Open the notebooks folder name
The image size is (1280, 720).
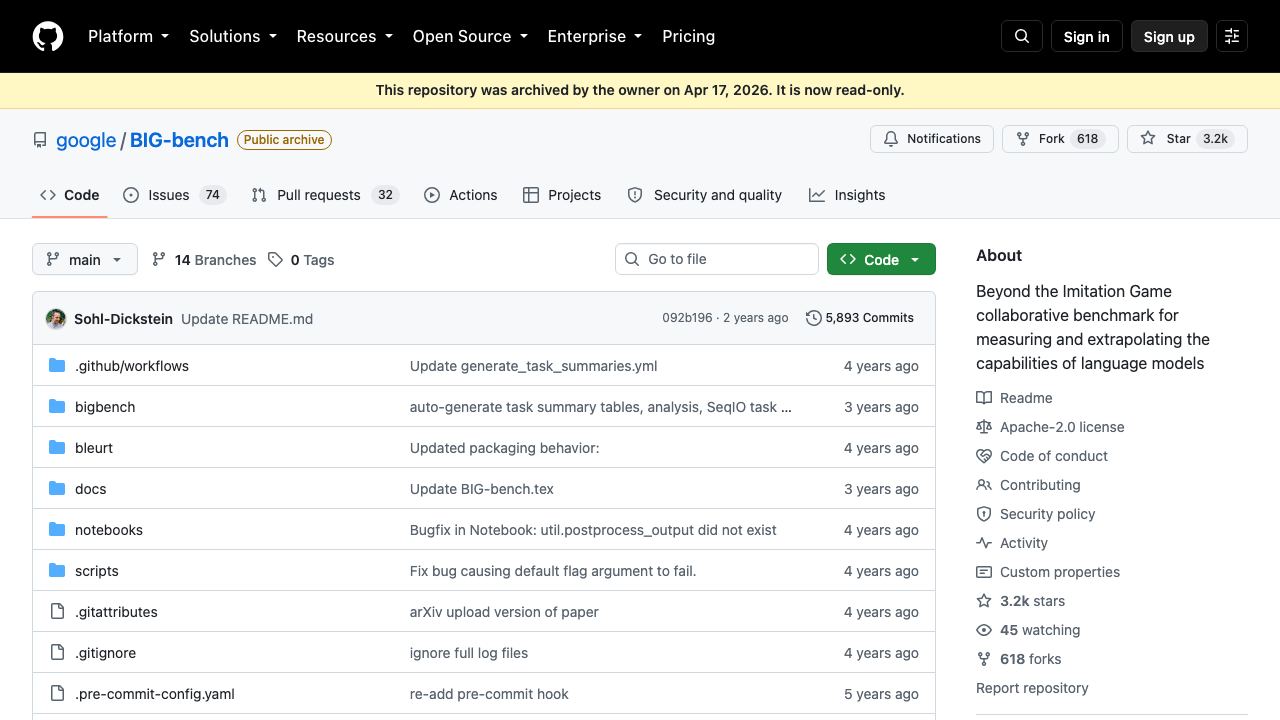pyautogui.click(x=109, y=530)
